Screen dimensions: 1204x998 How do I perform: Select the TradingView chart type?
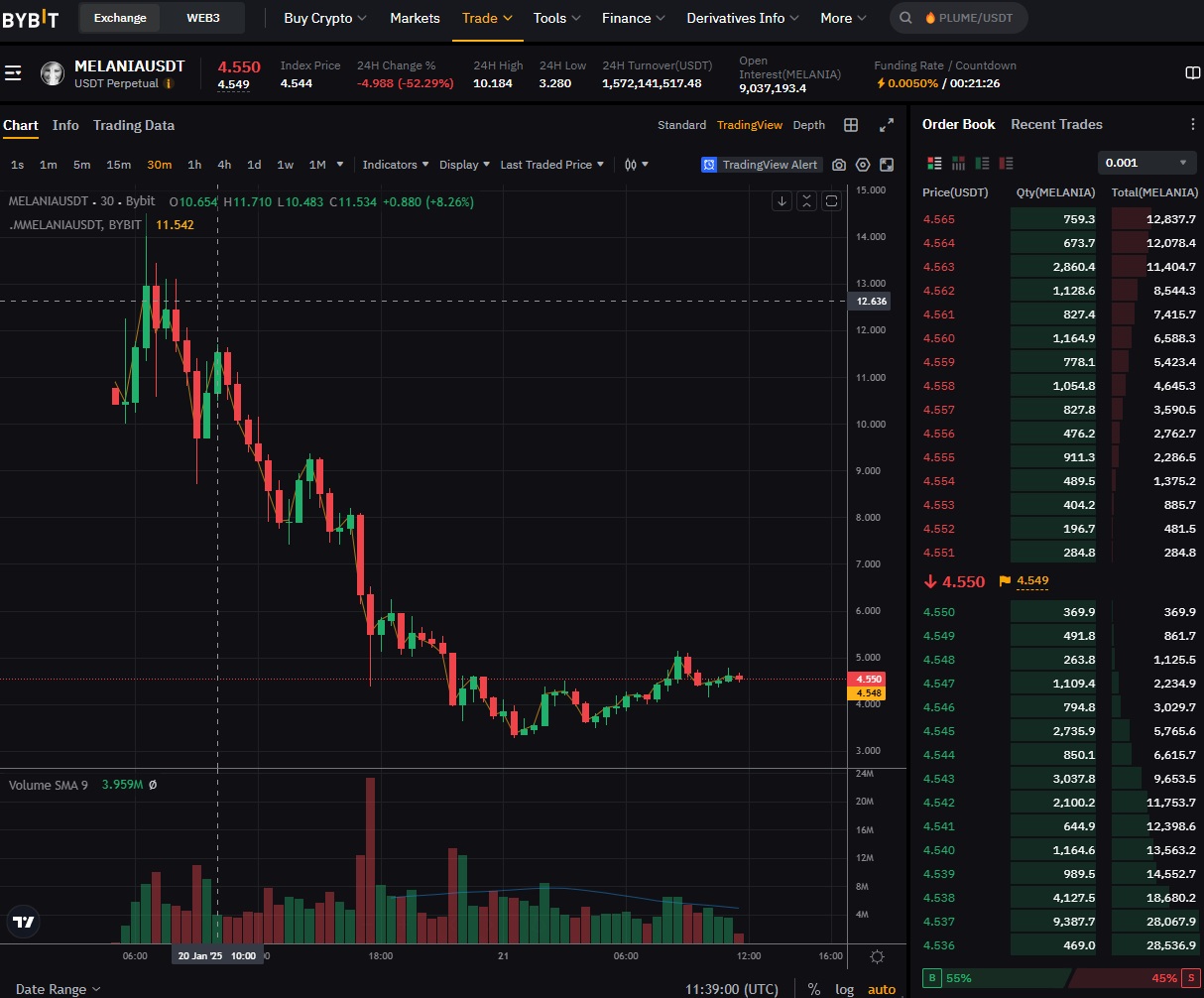750,125
